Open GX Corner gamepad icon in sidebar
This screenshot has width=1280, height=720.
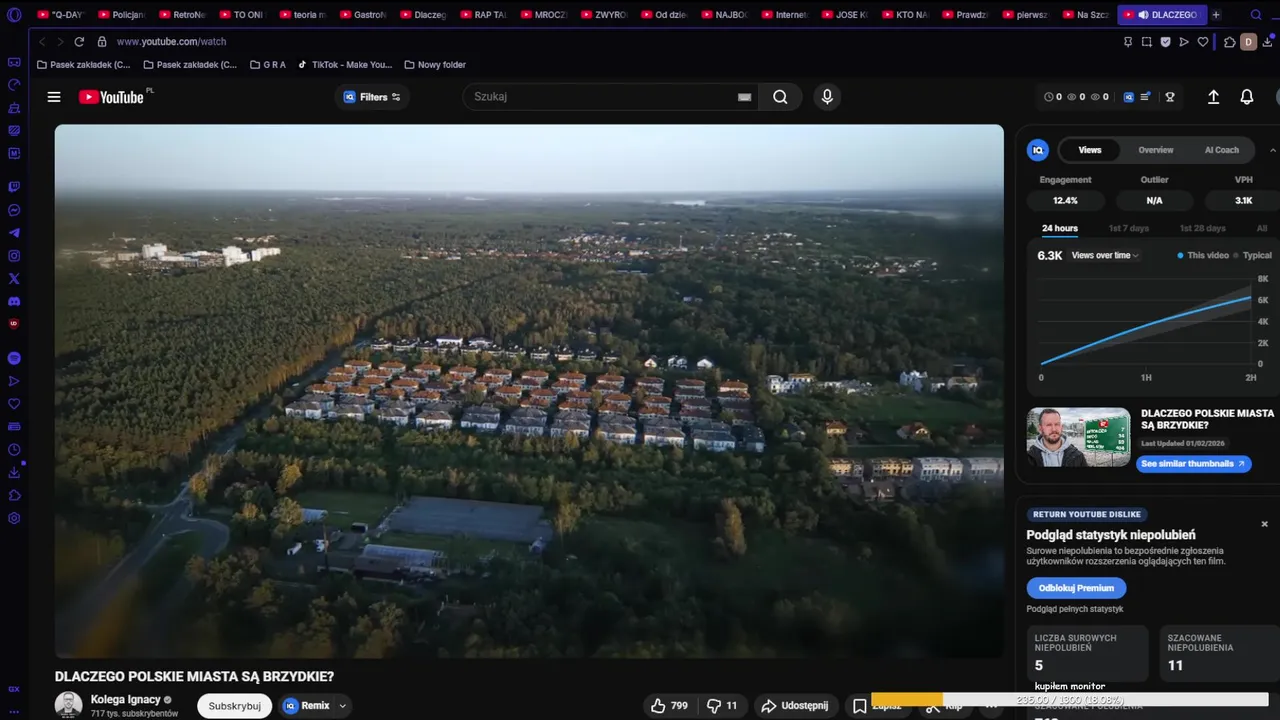14,62
